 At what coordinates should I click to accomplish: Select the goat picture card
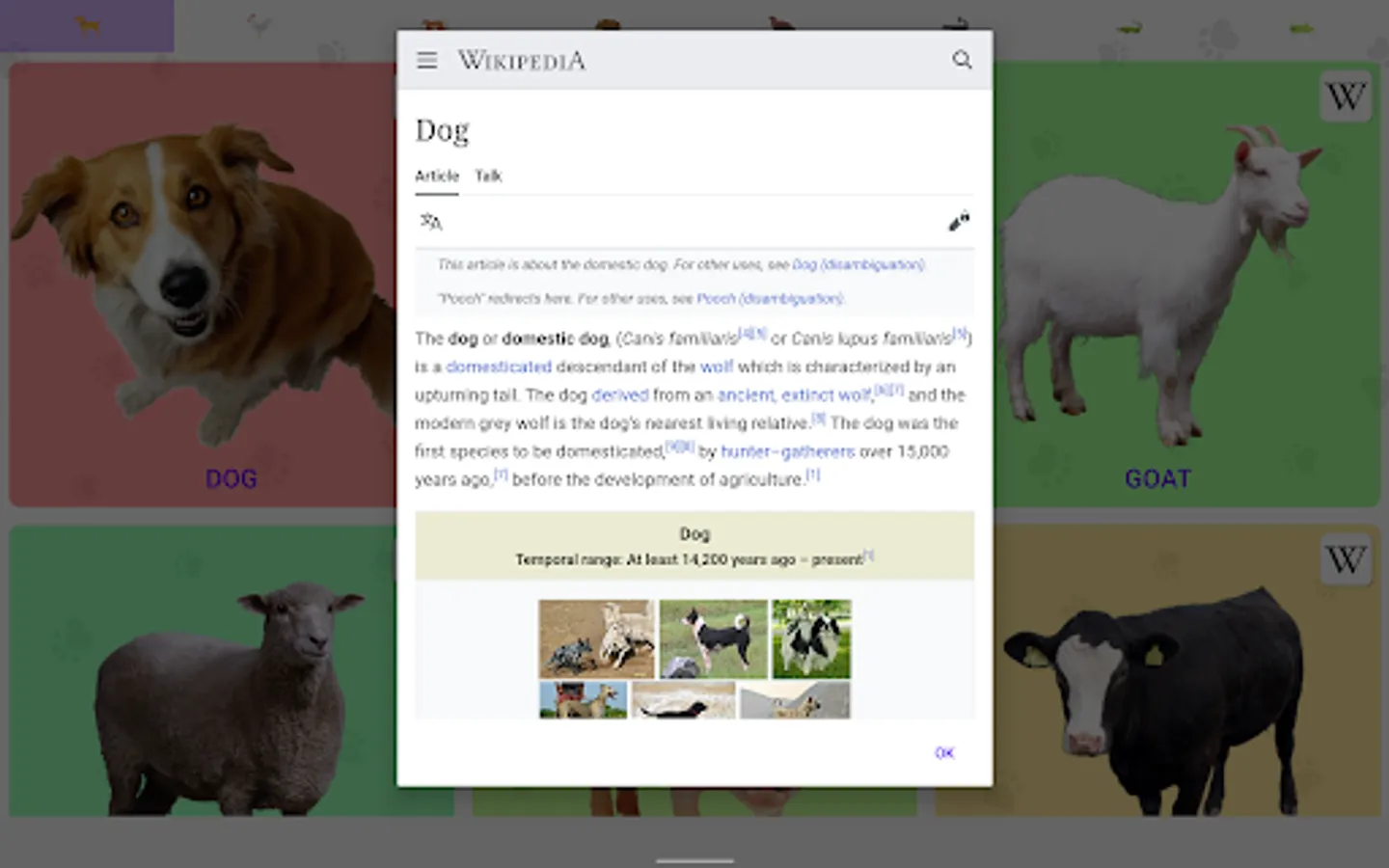1186,285
